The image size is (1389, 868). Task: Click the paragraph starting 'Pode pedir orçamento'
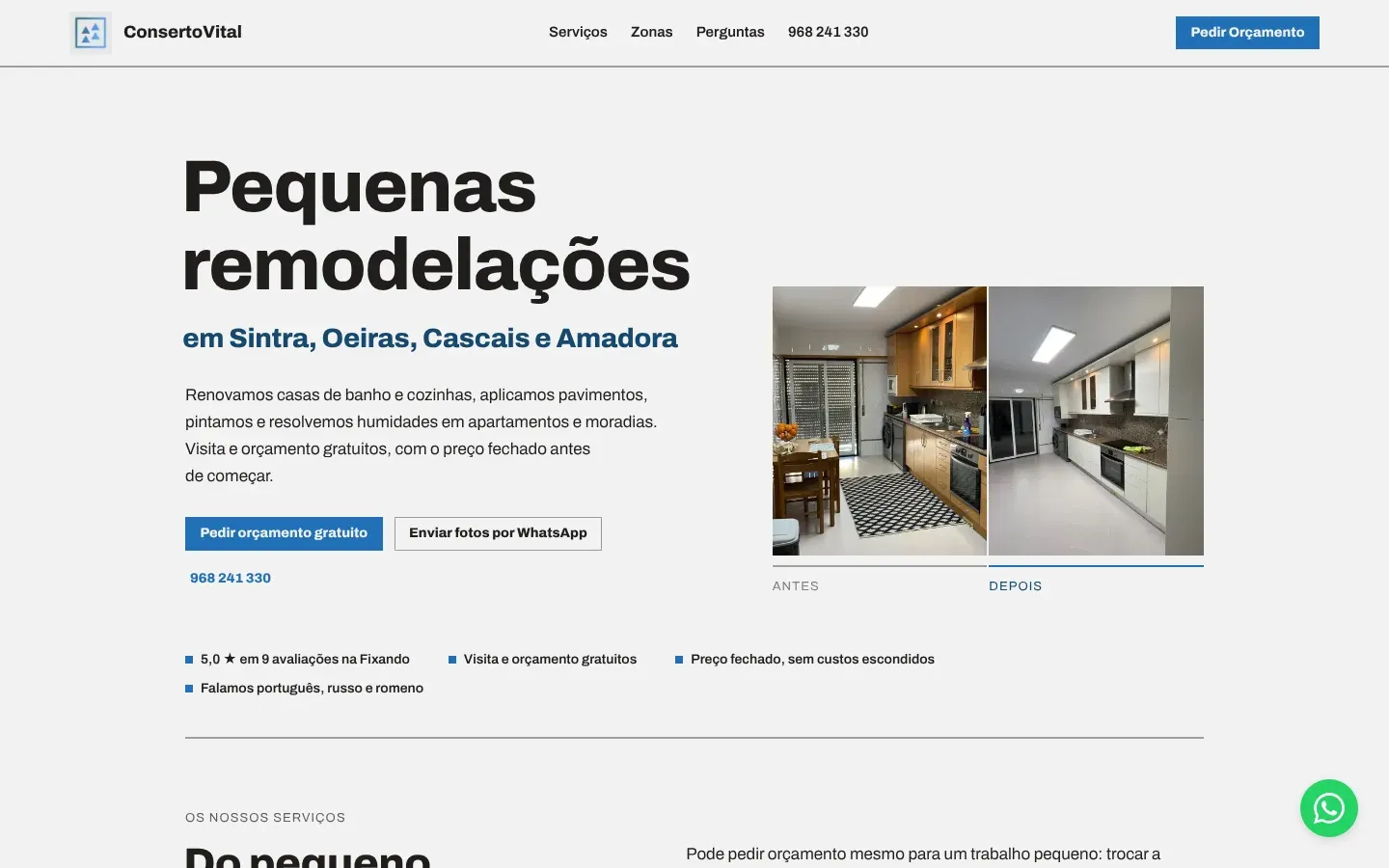point(923,854)
